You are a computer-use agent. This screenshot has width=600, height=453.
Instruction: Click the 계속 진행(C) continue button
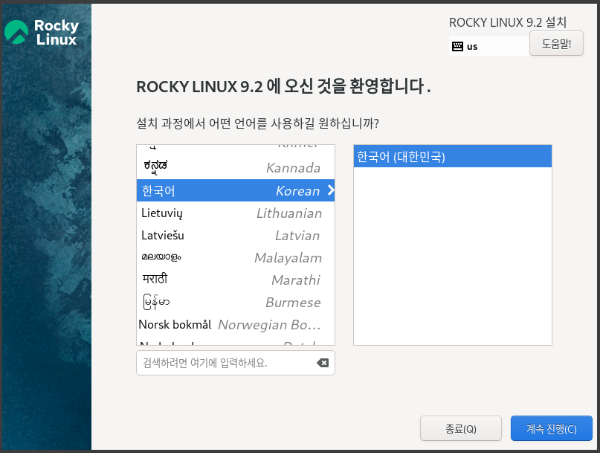tap(551, 429)
